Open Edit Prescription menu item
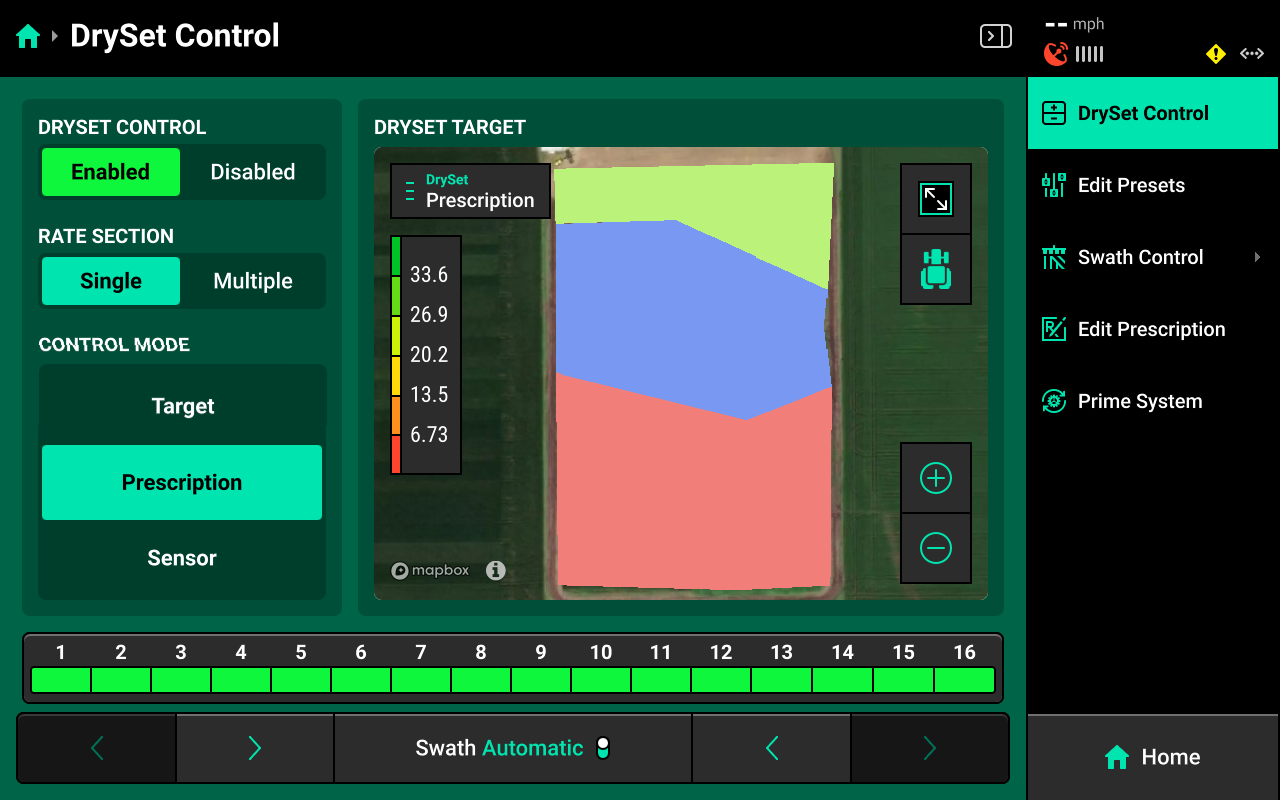Viewport: 1280px width, 800px height. (1152, 329)
